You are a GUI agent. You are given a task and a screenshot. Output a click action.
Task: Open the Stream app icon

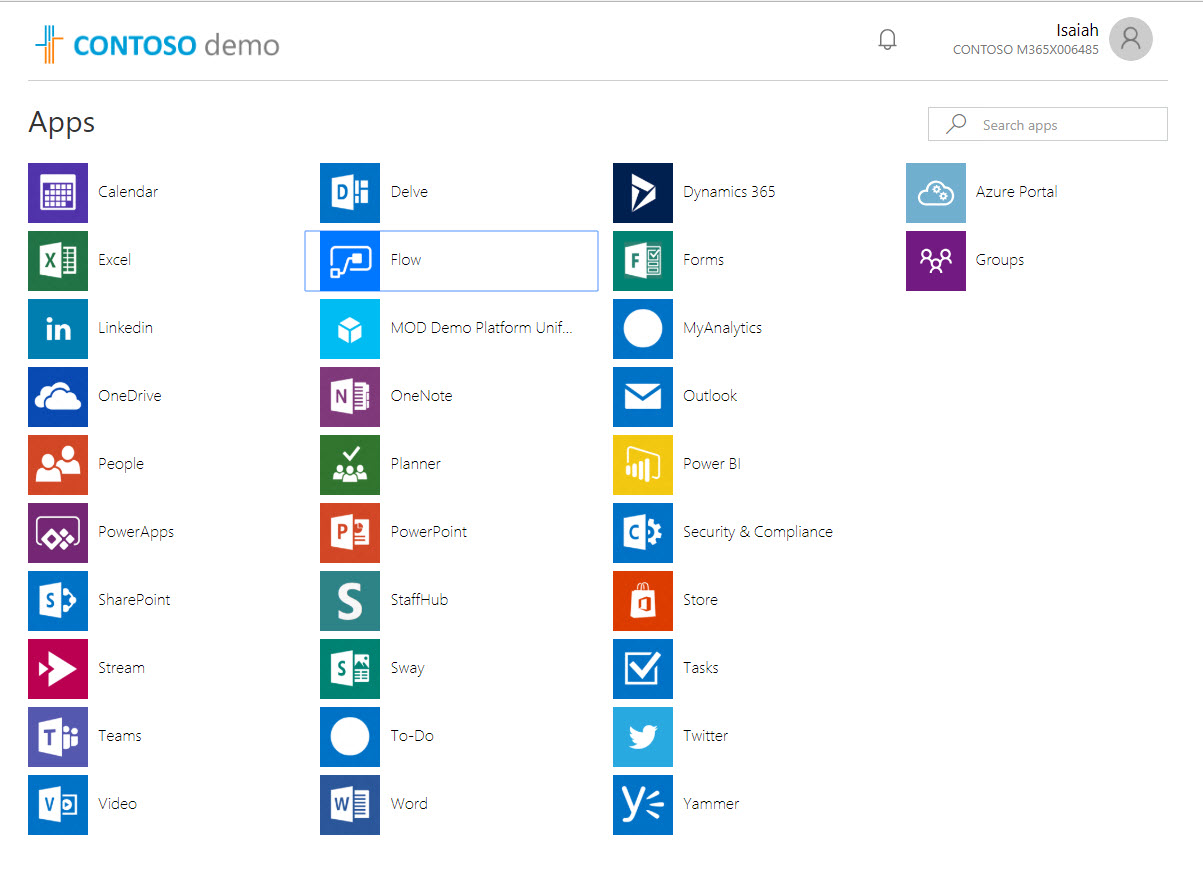(58, 669)
